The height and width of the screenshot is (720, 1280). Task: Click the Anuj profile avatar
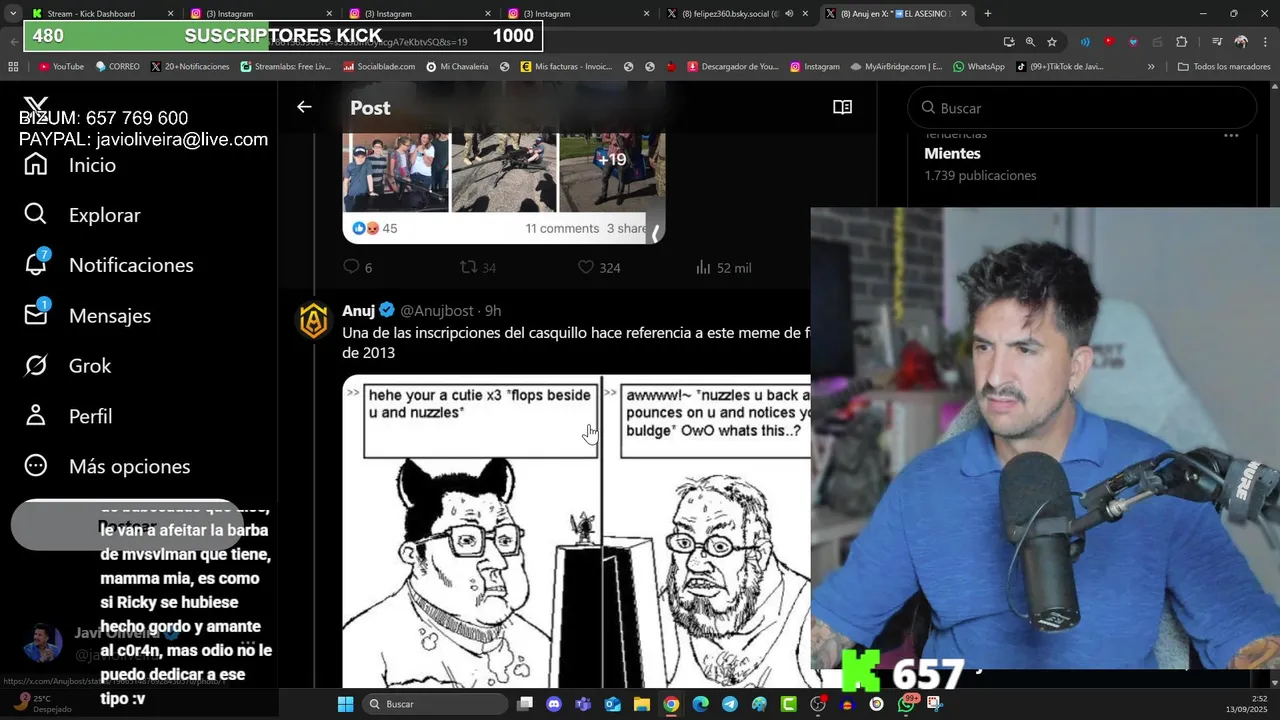click(314, 321)
